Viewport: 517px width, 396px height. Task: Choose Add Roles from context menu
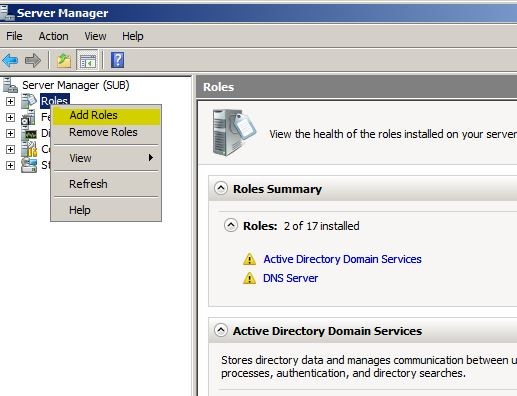pyautogui.click(x=106, y=115)
